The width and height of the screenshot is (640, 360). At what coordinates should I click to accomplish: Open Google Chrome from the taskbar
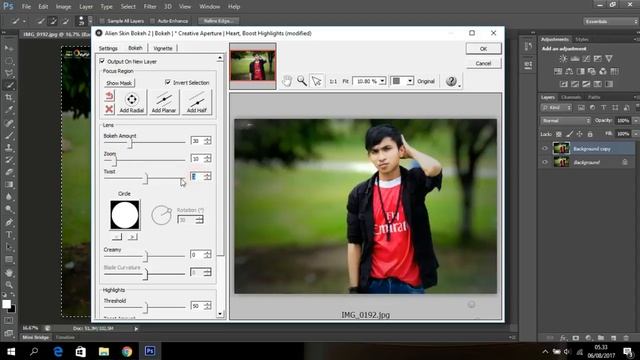click(127, 351)
